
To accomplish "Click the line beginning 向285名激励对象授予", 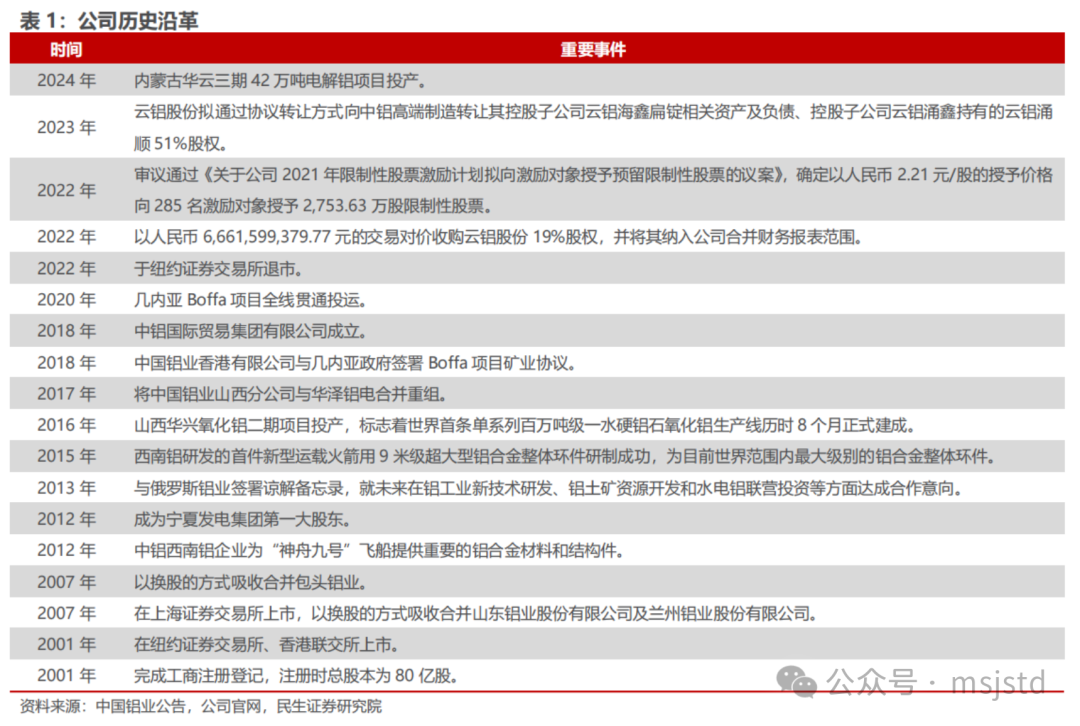I will tap(313, 206).
